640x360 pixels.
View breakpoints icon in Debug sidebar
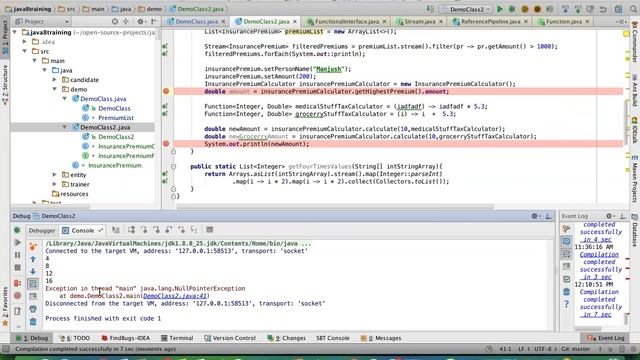[17, 283]
